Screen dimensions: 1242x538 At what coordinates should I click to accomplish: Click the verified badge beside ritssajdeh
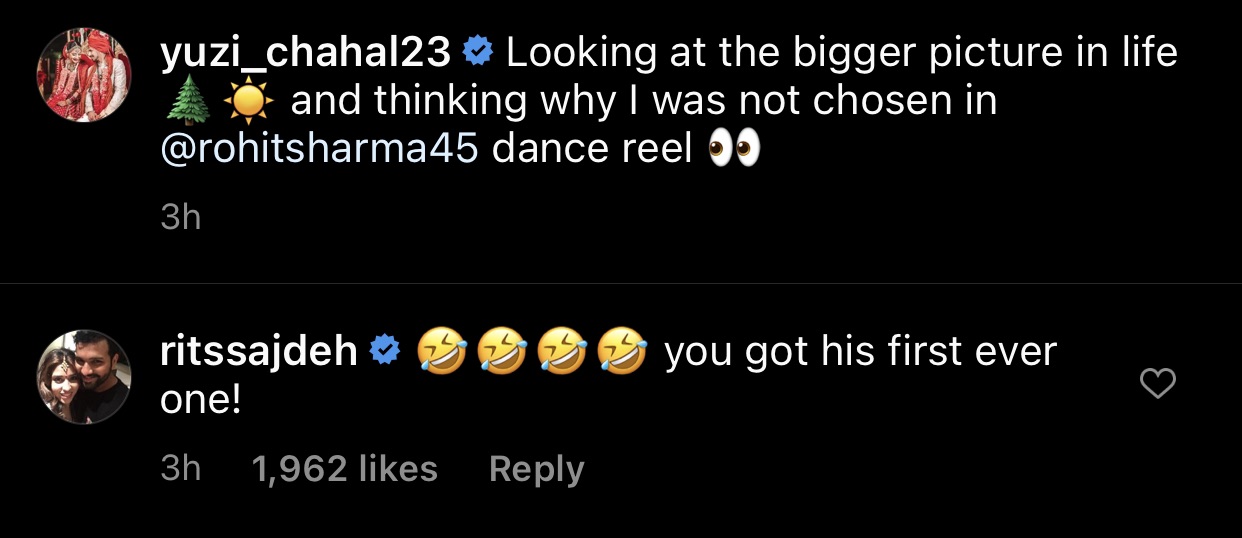click(x=385, y=352)
